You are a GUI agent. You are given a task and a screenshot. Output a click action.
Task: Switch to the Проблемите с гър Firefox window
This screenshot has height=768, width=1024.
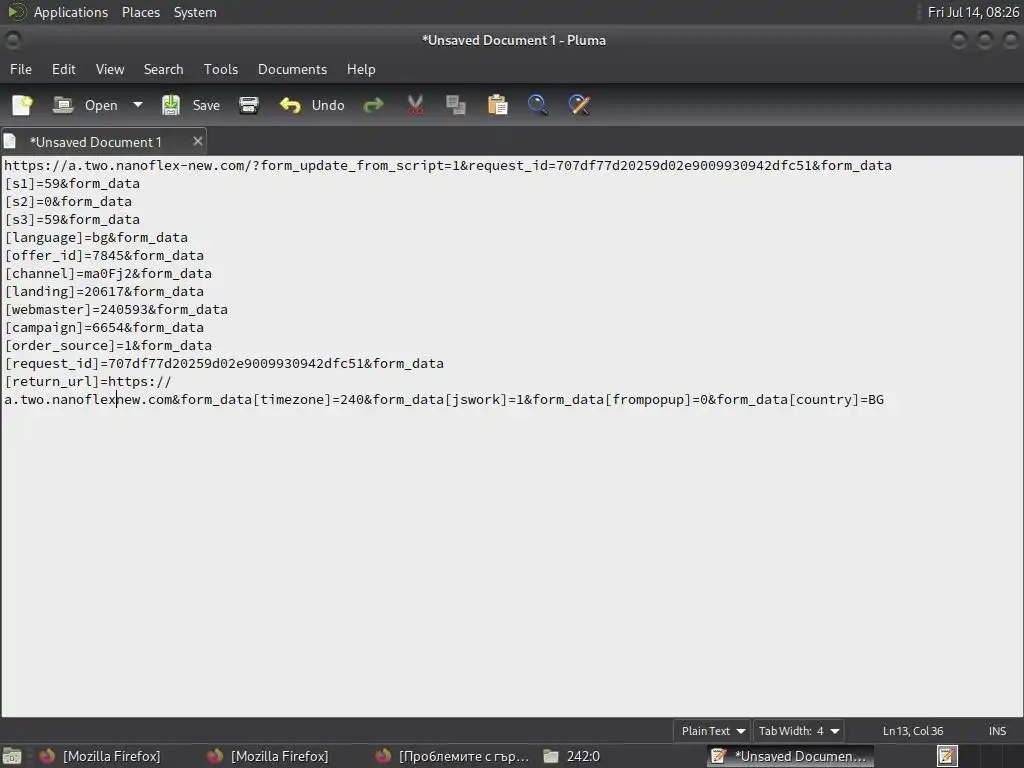pos(452,756)
